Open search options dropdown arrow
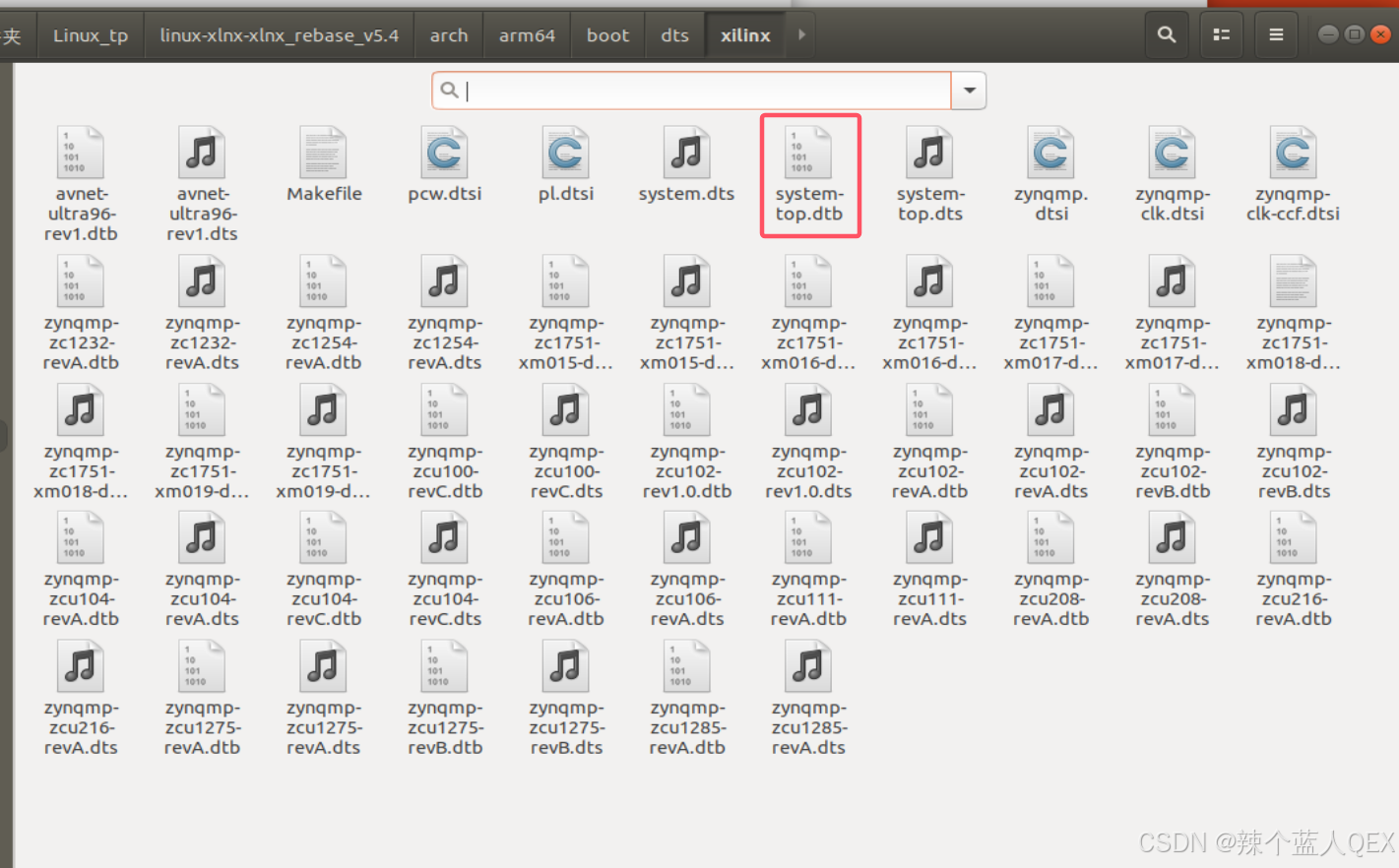This screenshot has height=868, width=1399. (x=970, y=91)
